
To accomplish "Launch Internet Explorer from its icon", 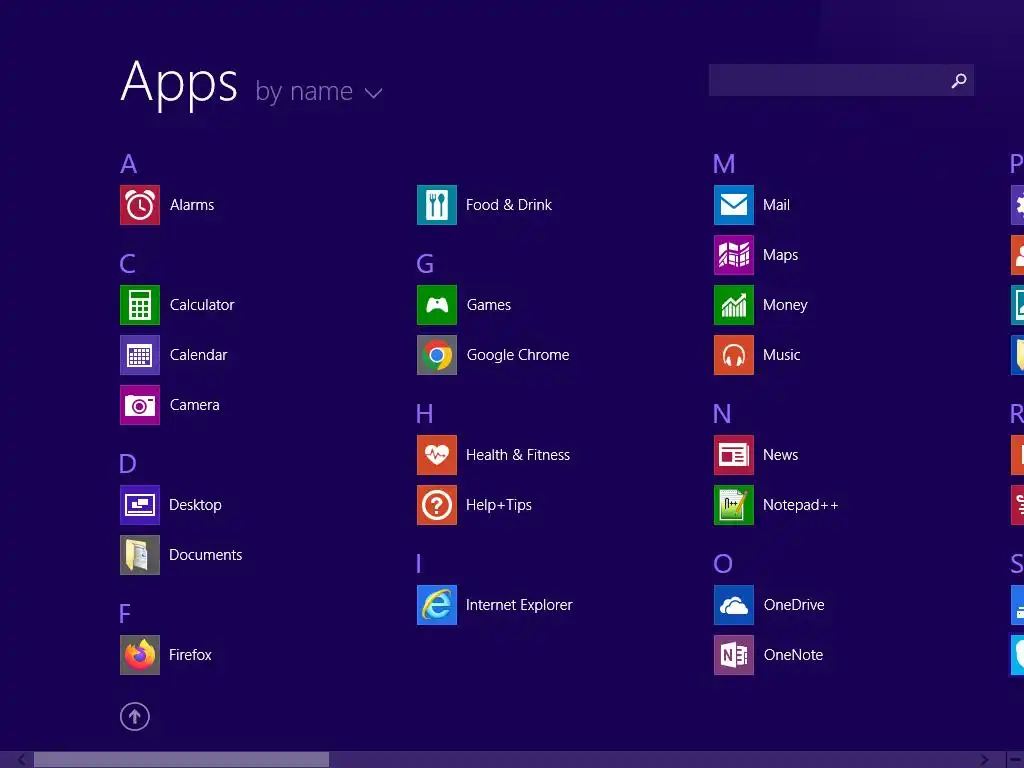I will tap(437, 605).
